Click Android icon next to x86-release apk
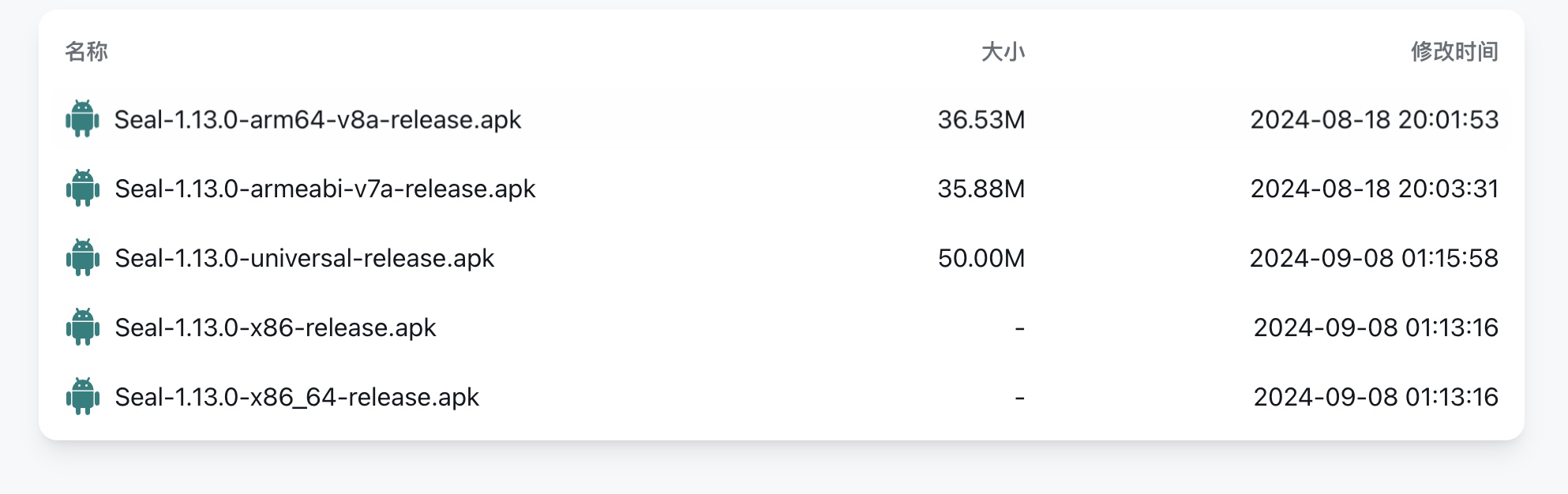Viewport: 1568px width, 494px height. (82, 327)
